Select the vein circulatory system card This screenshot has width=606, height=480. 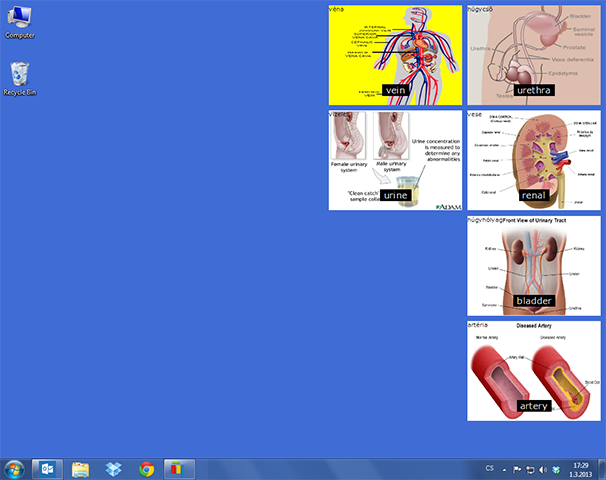[x=395, y=55]
